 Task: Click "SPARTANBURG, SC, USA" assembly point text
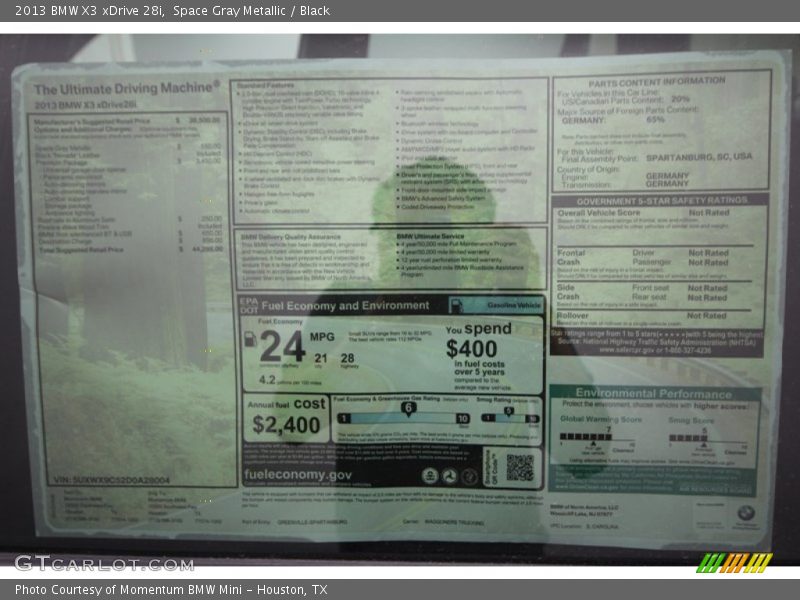pyautogui.click(x=699, y=157)
